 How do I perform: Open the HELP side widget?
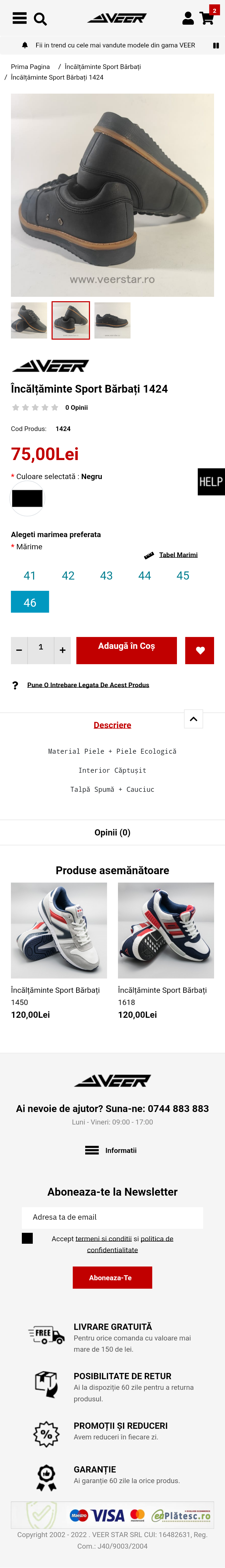tap(211, 482)
